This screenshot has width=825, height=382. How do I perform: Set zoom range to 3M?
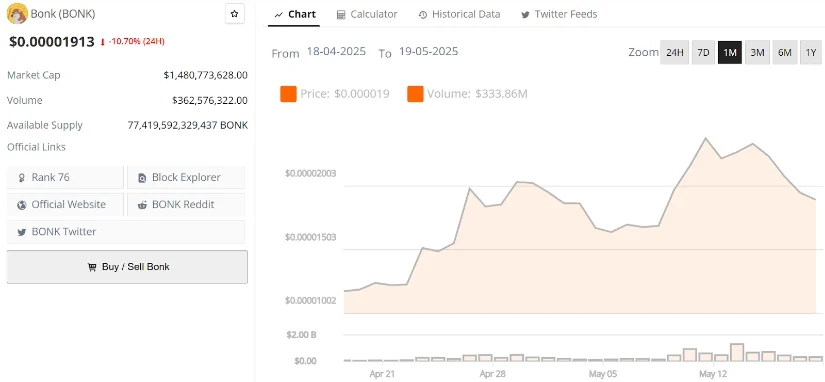point(757,53)
